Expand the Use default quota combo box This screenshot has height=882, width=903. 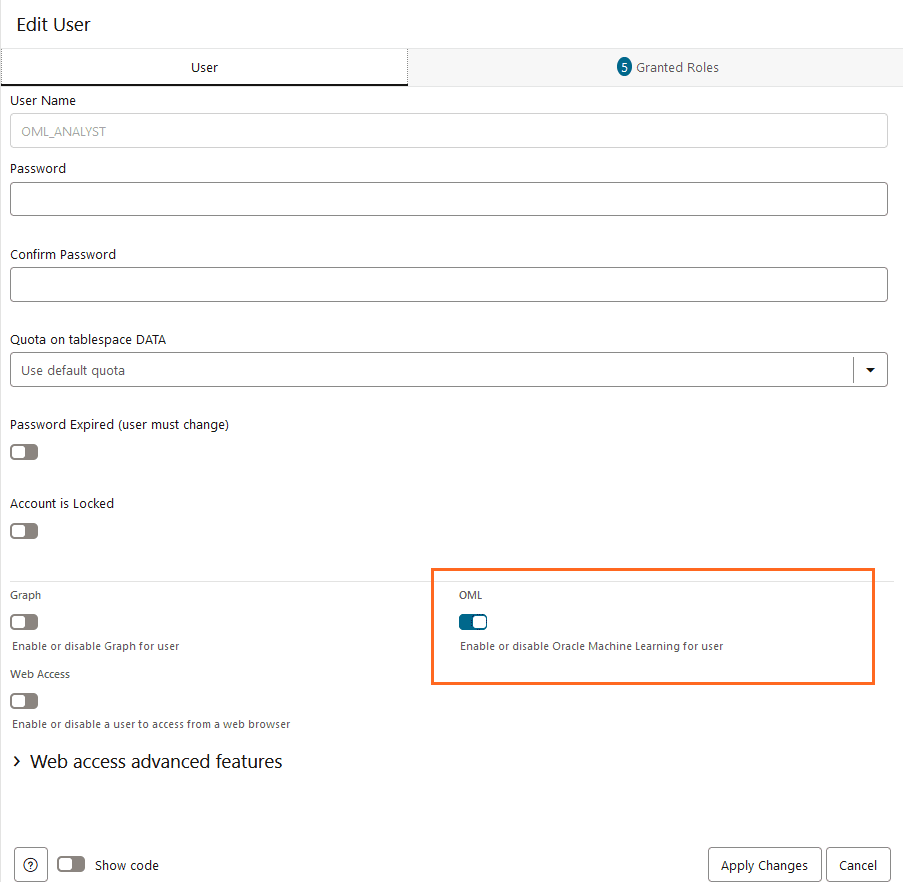tap(440, 369)
